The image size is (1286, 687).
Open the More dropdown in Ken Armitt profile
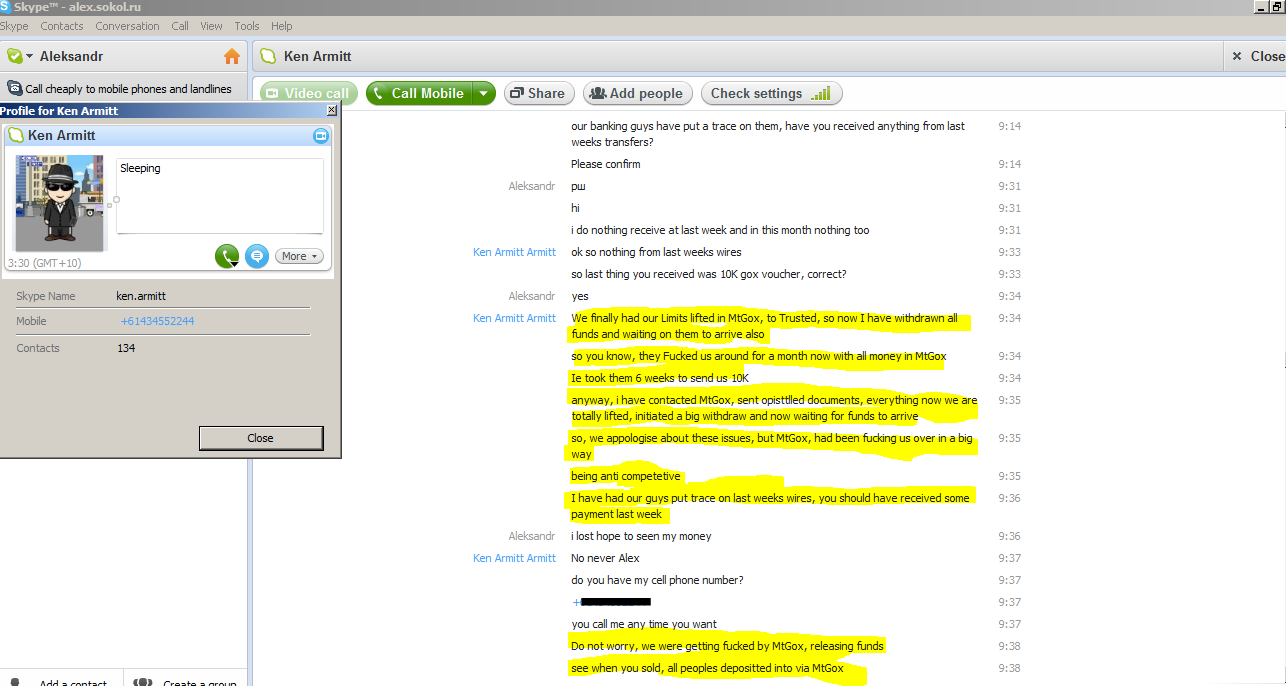[299, 256]
